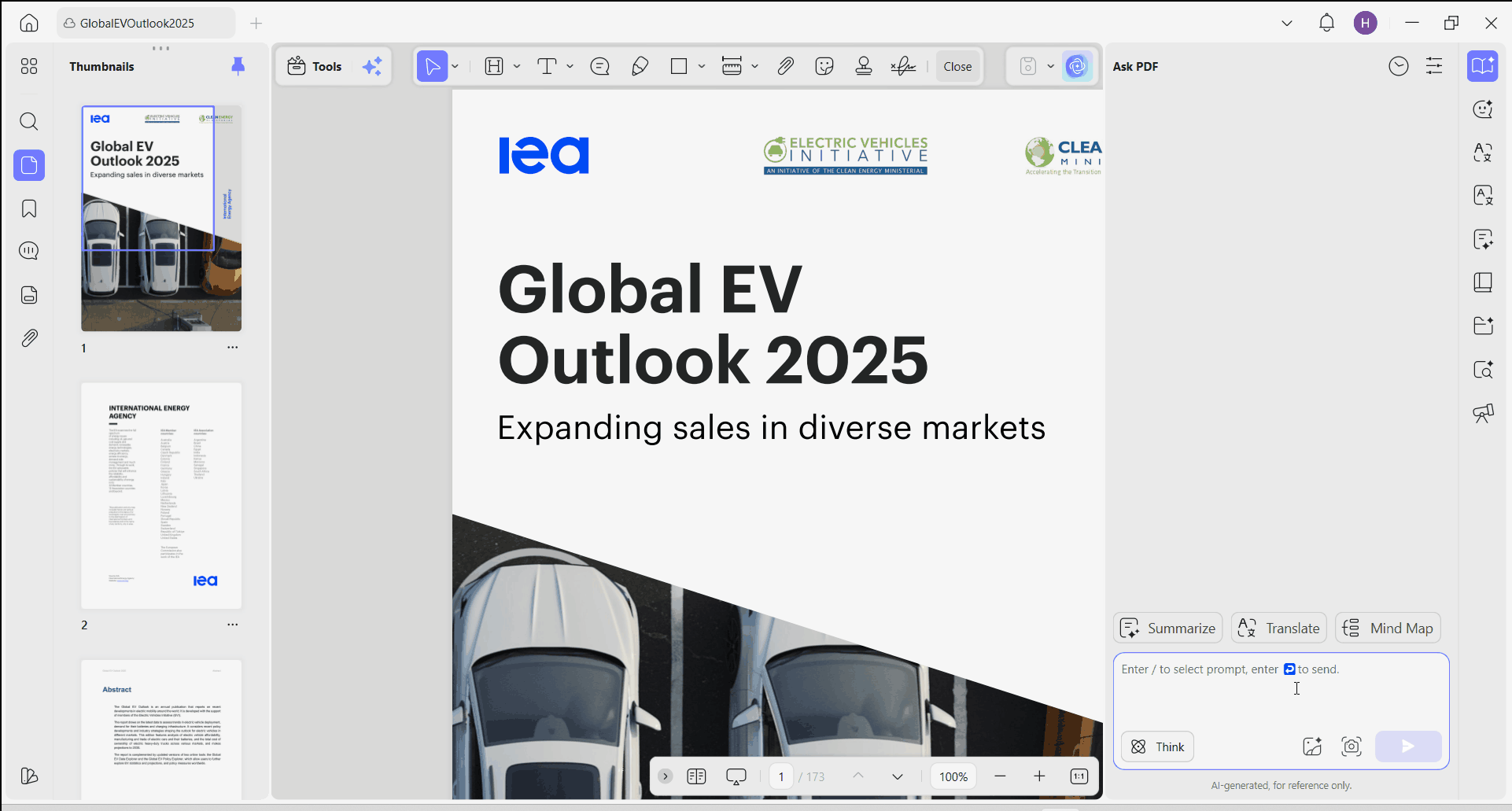This screenshot has width=1512, height=811.
Task: Expand the Shape tool dropdown arrow
Action: (x=702, y=66)
